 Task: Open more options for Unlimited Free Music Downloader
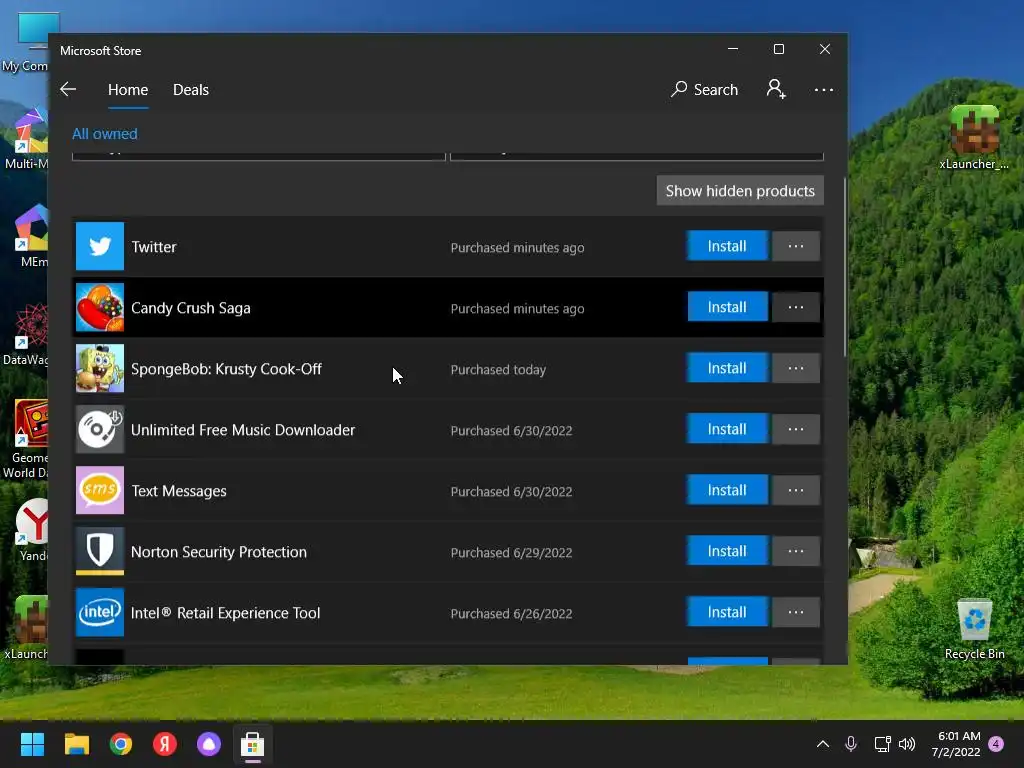coord(795,429)
